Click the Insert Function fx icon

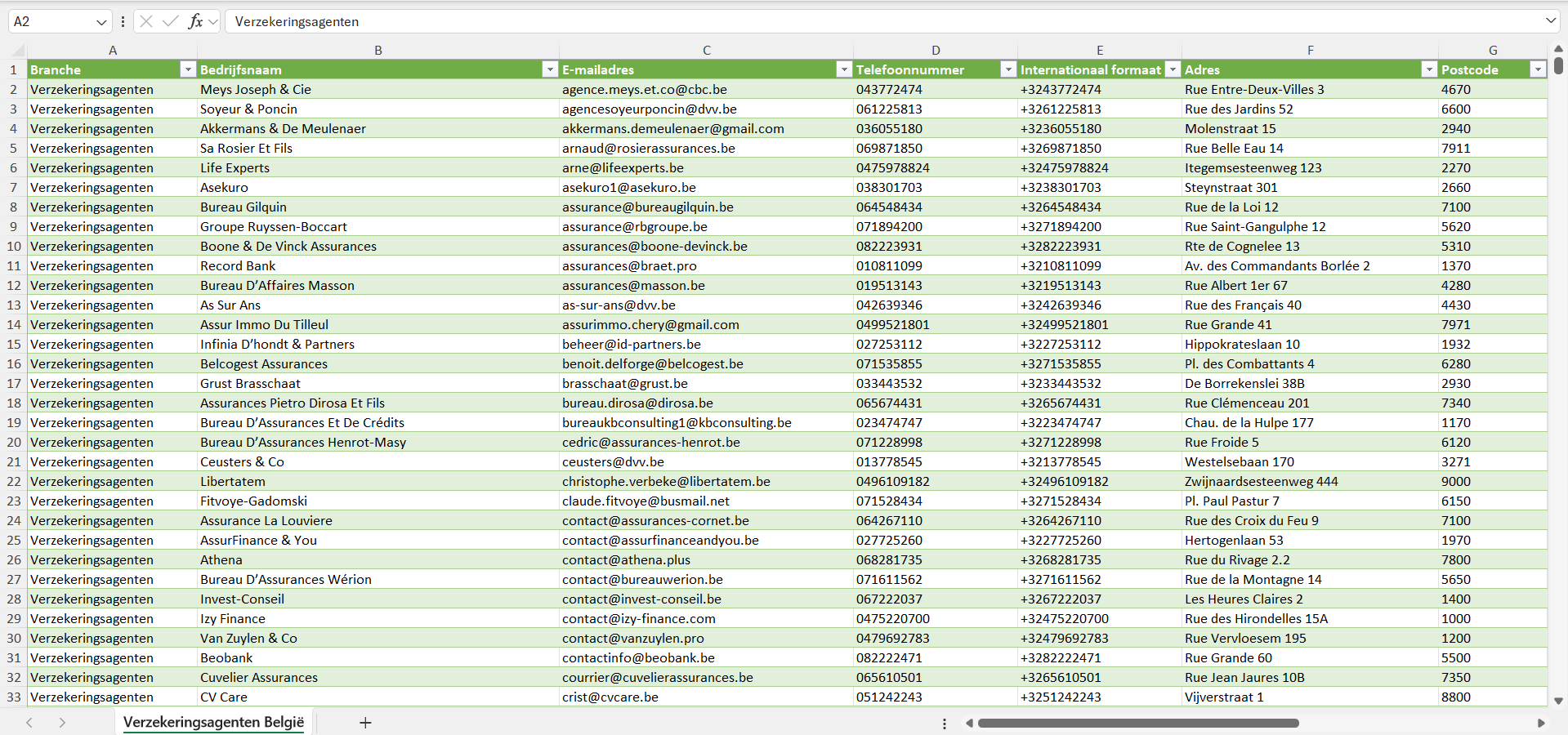[195, 21]
